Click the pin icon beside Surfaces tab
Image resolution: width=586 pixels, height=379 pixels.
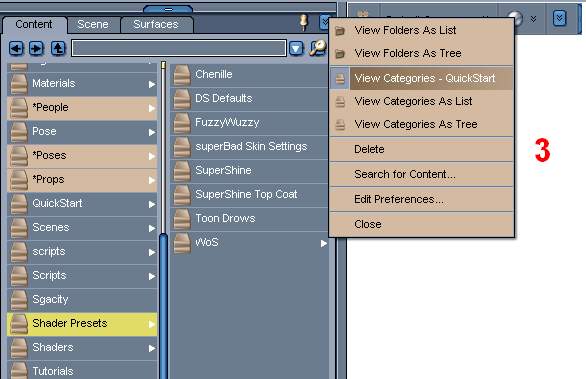(x=304, y=22)
